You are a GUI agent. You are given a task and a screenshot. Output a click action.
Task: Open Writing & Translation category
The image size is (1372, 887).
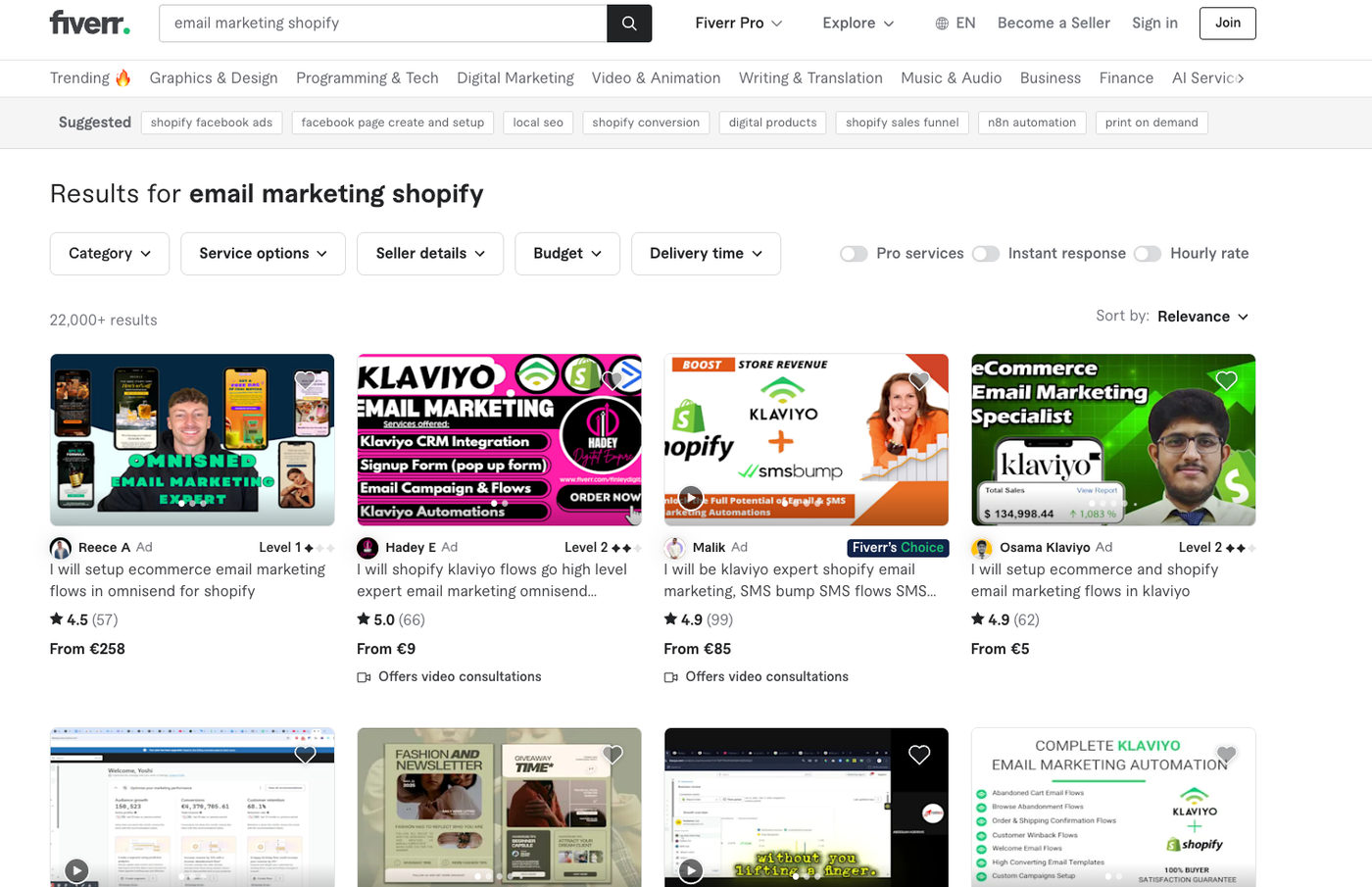(x=810, y=77)
